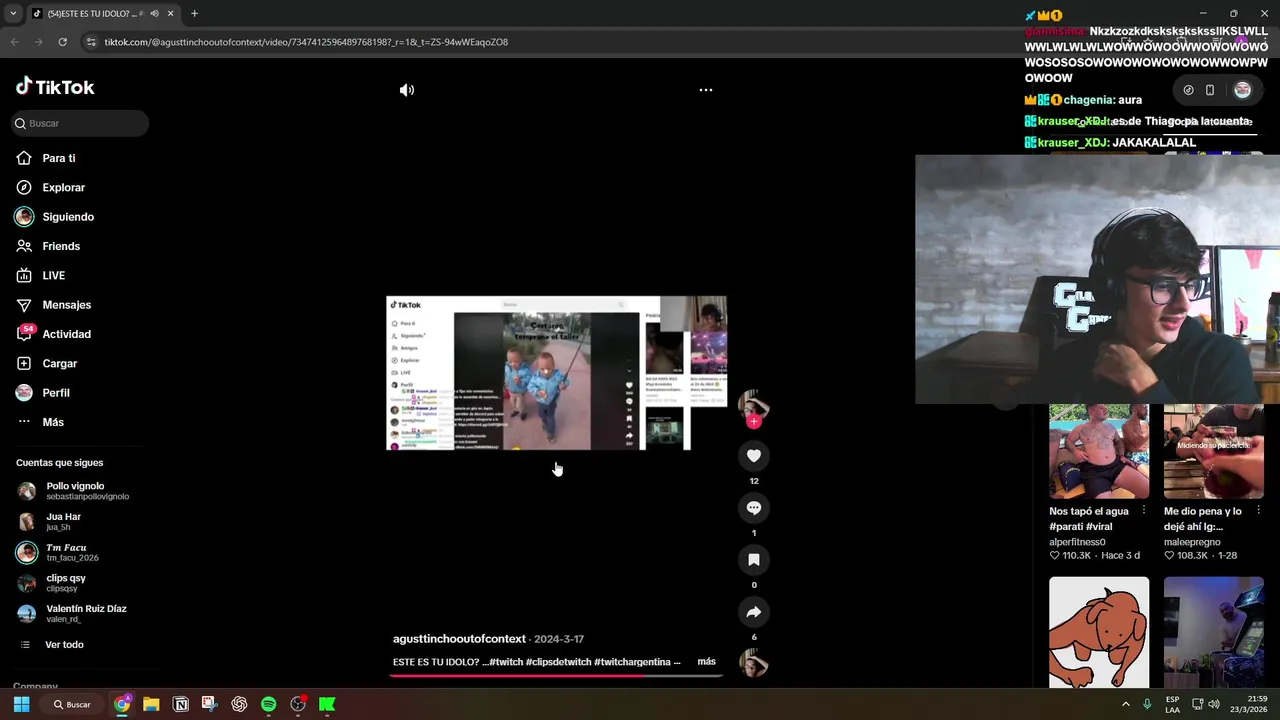Click the sound disc avatar at bottom

754,662
